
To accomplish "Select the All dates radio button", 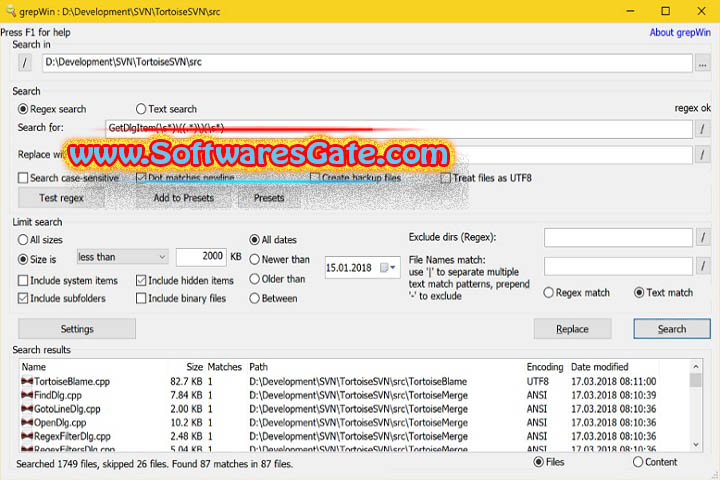I will [254, 240].
